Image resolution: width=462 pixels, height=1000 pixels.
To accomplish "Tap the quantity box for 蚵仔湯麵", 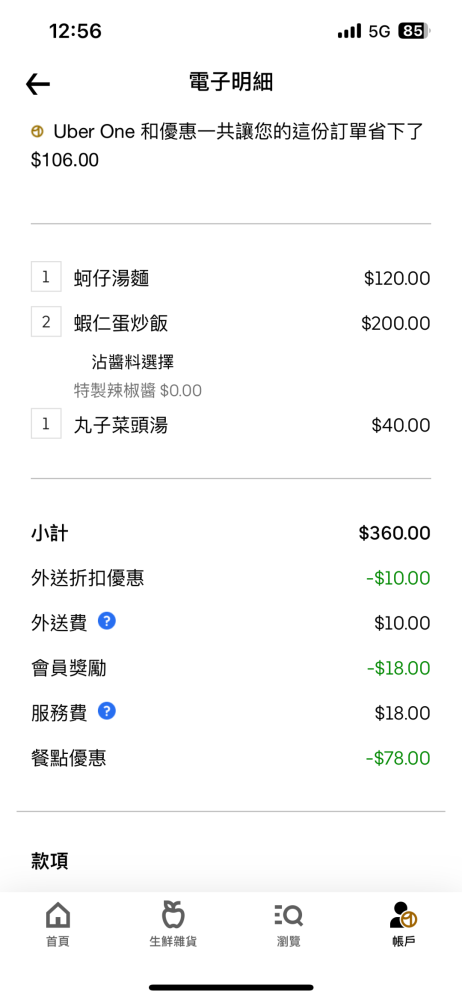I will 46,277.
